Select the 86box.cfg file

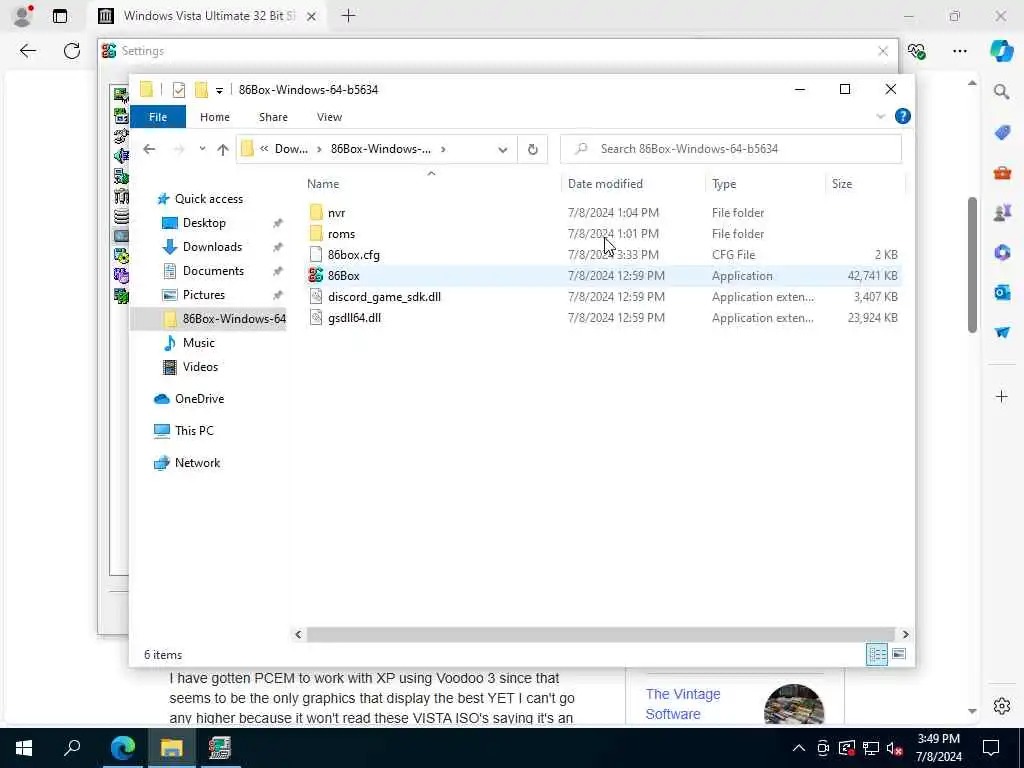point(353,255)
